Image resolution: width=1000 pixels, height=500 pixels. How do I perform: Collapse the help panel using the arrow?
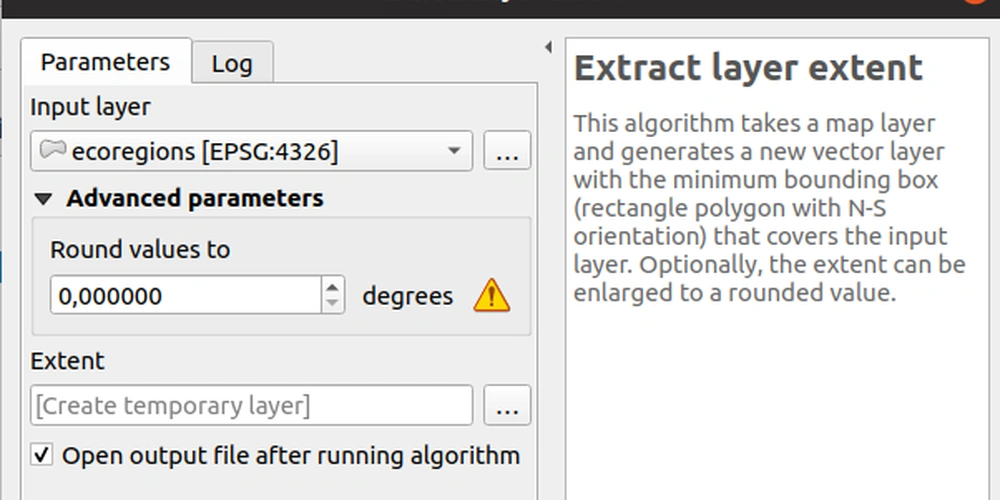coord(548,47)
